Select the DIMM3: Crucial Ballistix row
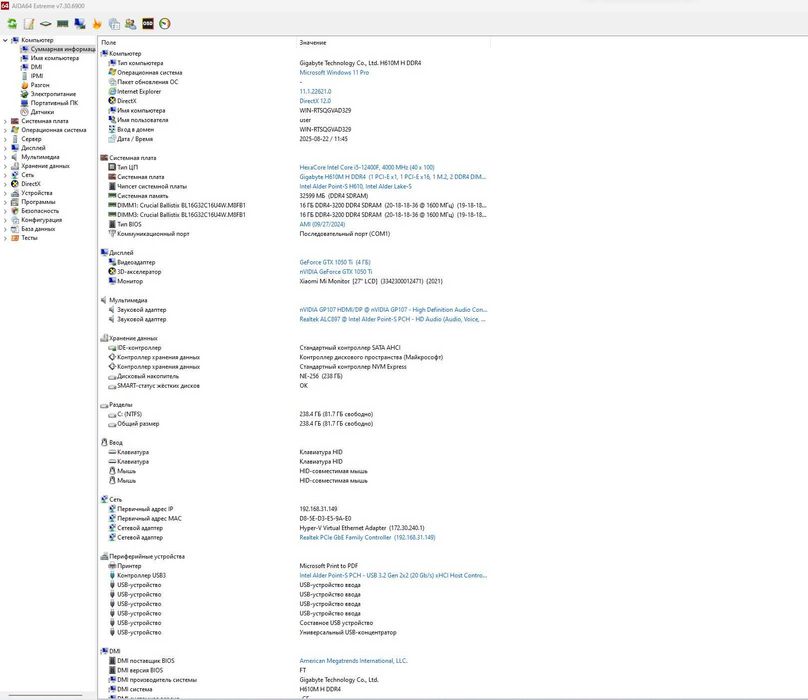Screen dimensions: 808x700 click(295, 215)
